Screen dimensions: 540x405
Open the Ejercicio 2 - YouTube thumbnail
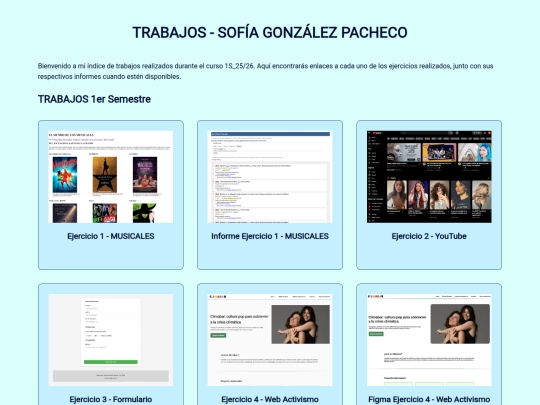pyautogui.click(x=429, y=177)
